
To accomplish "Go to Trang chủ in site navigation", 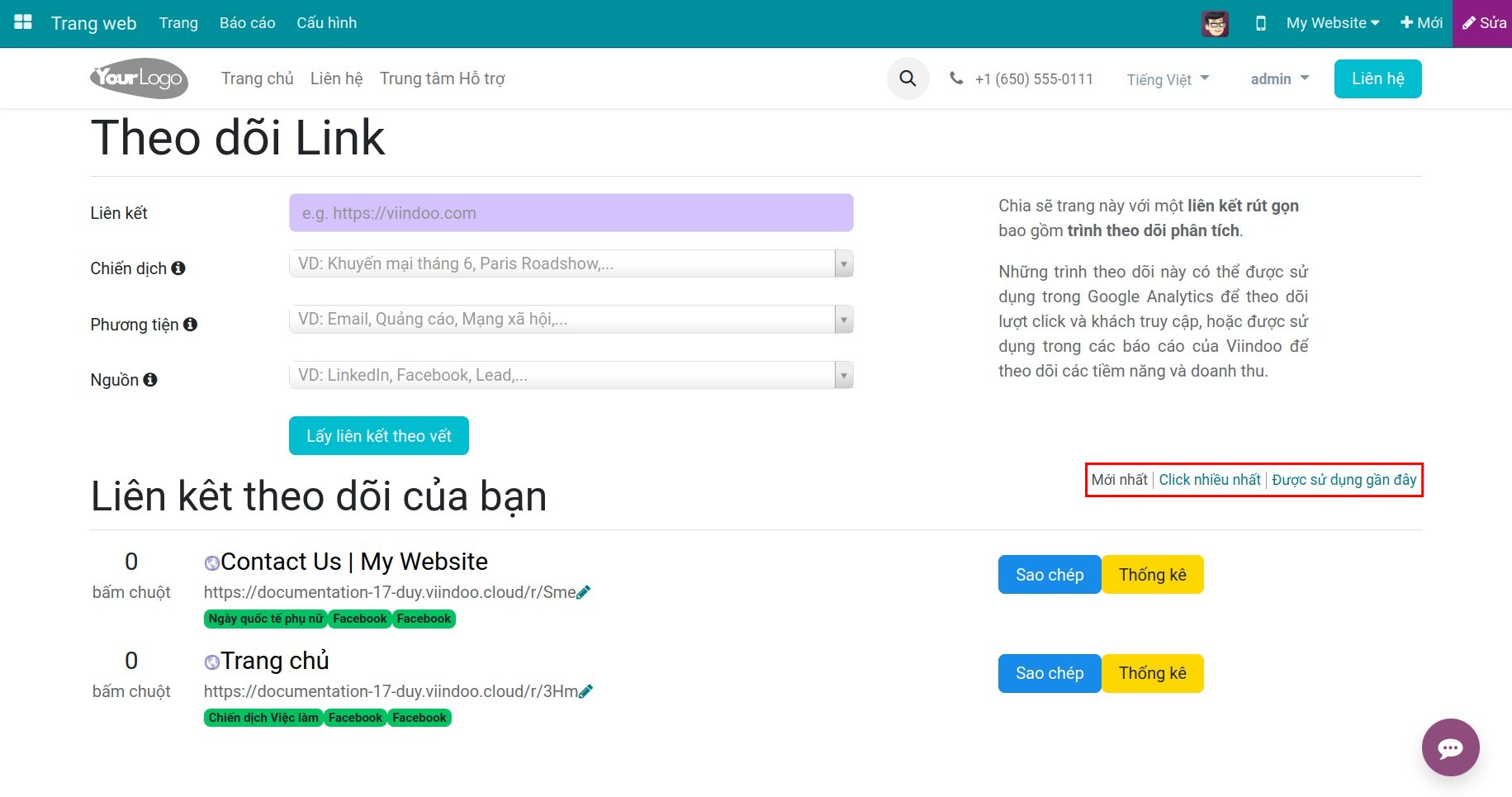I will 258,78.
